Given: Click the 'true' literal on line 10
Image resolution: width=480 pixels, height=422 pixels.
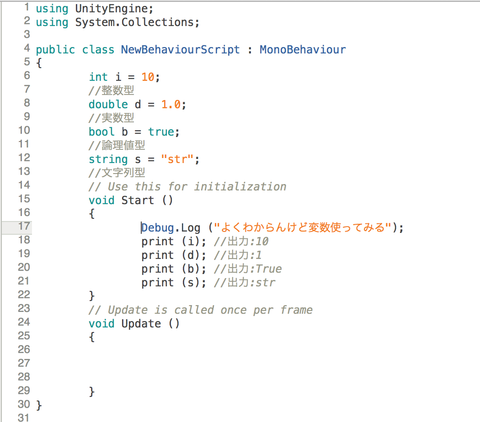Looking at the screenshot, I should (x=161, y=132).
